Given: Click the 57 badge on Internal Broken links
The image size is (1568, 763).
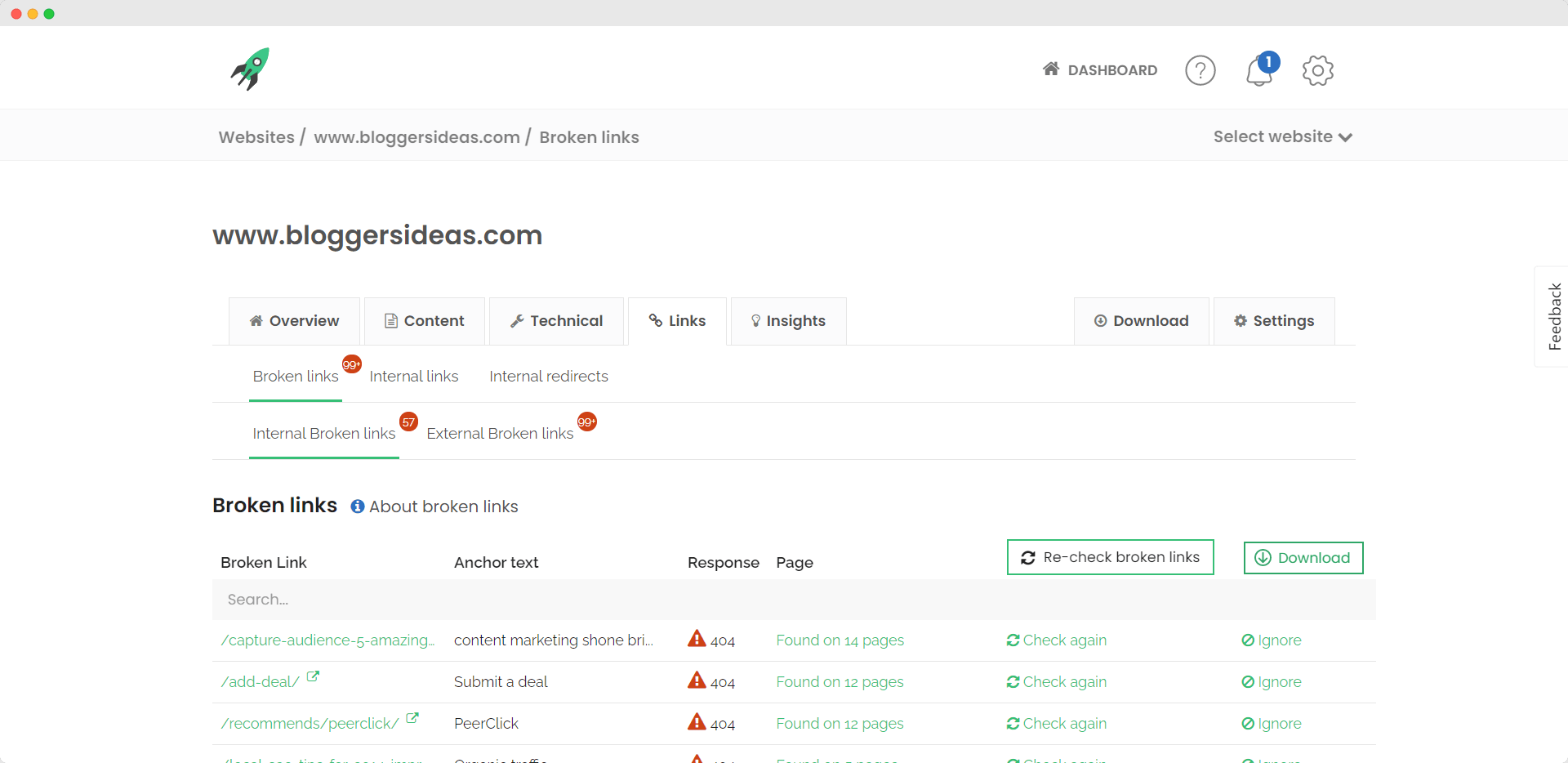Looking at the screenshot, I should pyautogui.click(x=409, y=422).
